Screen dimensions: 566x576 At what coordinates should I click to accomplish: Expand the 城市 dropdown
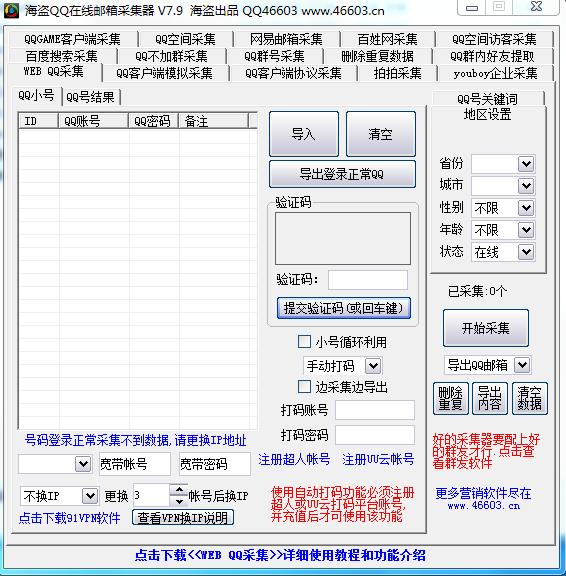click(x=526, y=186)
